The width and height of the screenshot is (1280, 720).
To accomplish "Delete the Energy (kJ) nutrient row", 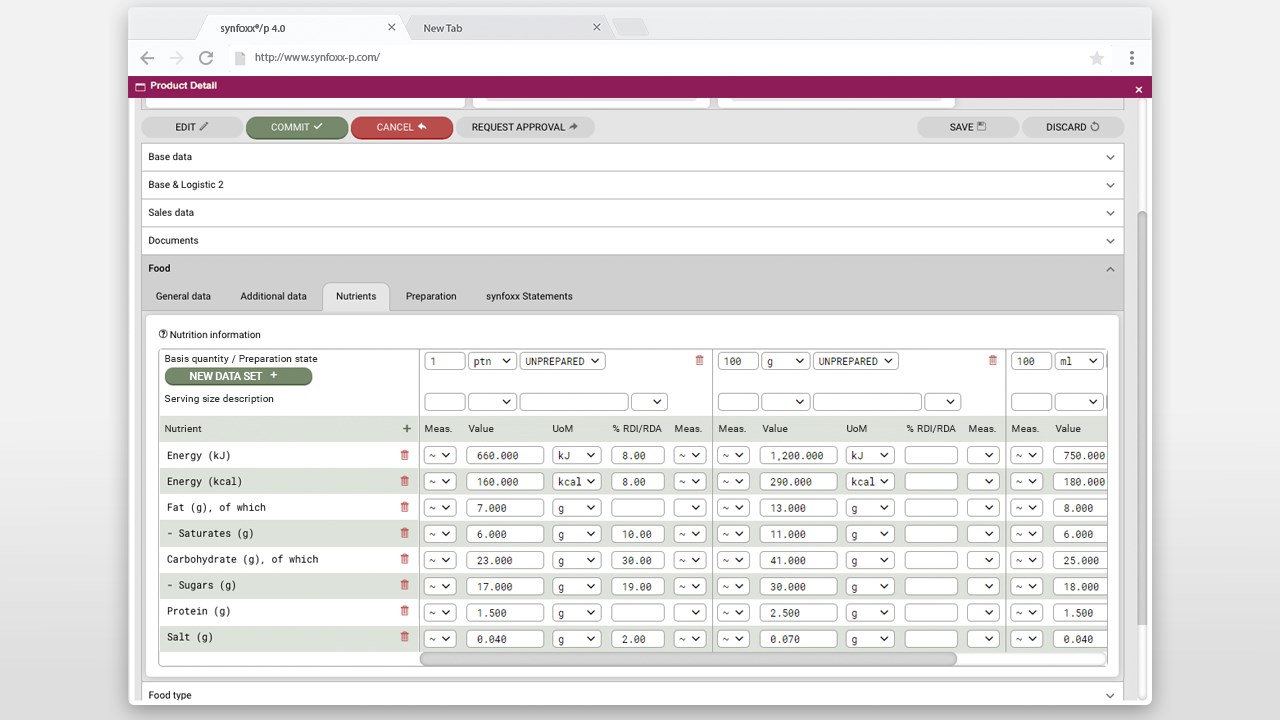I will [x=405, y=455].
